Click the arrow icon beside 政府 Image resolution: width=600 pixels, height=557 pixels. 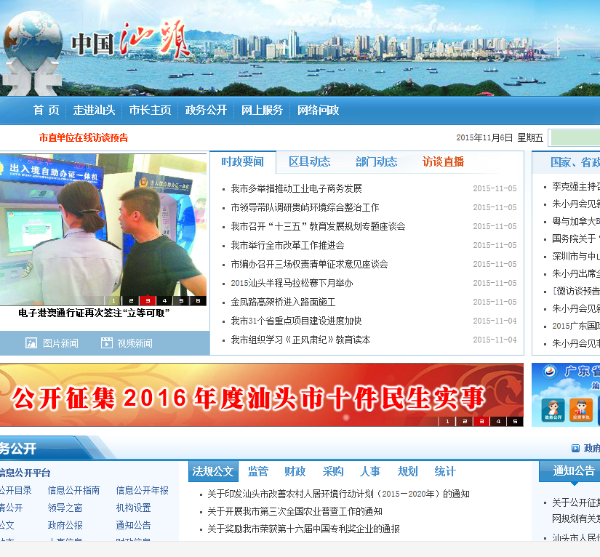click(x=575, y=448)
